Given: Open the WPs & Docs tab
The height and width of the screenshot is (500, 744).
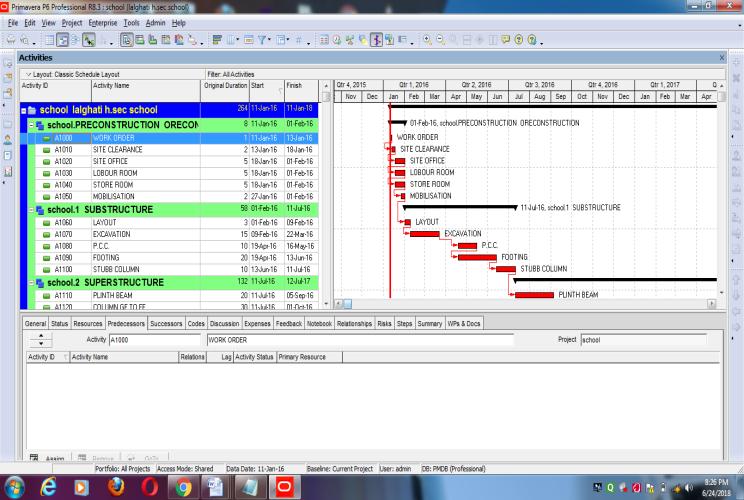Looking at the screenshot, I should click(464, 324).
